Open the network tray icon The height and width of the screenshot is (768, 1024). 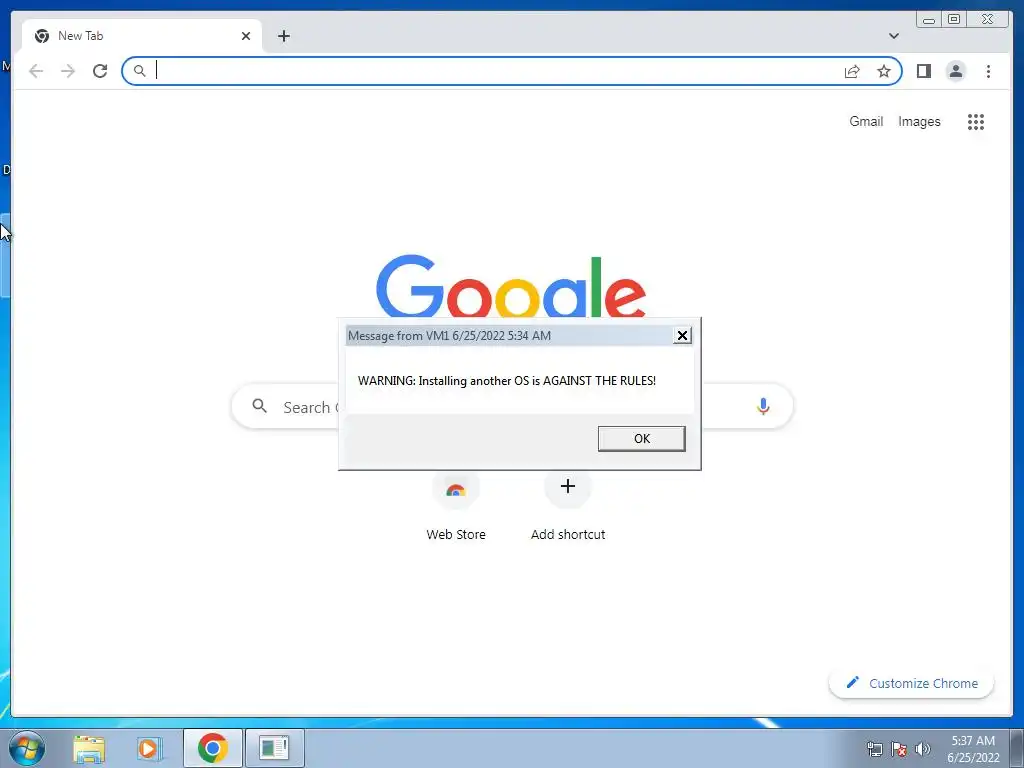874,749
